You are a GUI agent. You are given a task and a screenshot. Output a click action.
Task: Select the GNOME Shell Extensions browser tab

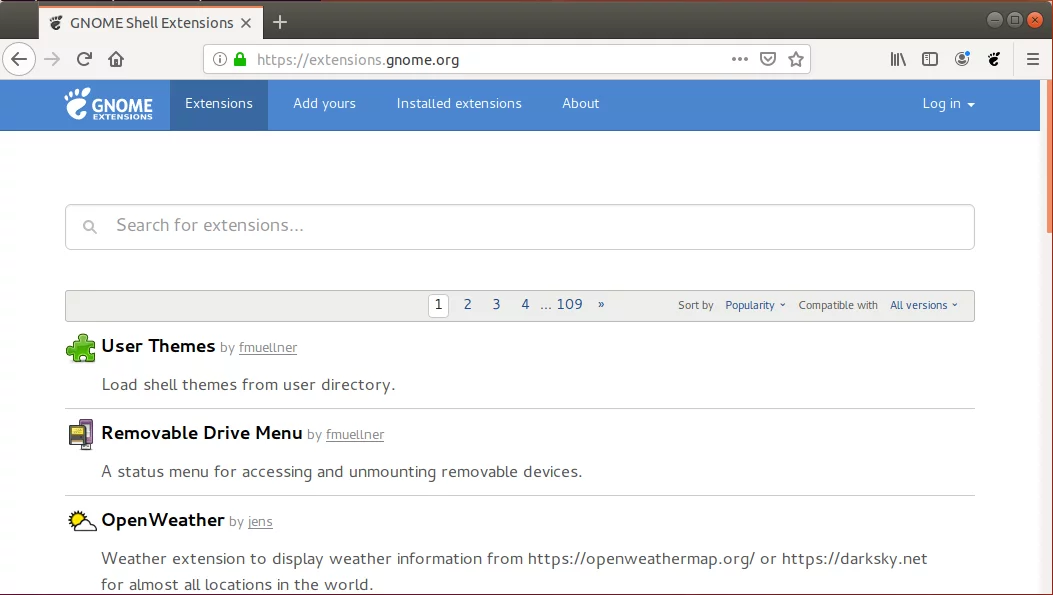coord(151,23)
